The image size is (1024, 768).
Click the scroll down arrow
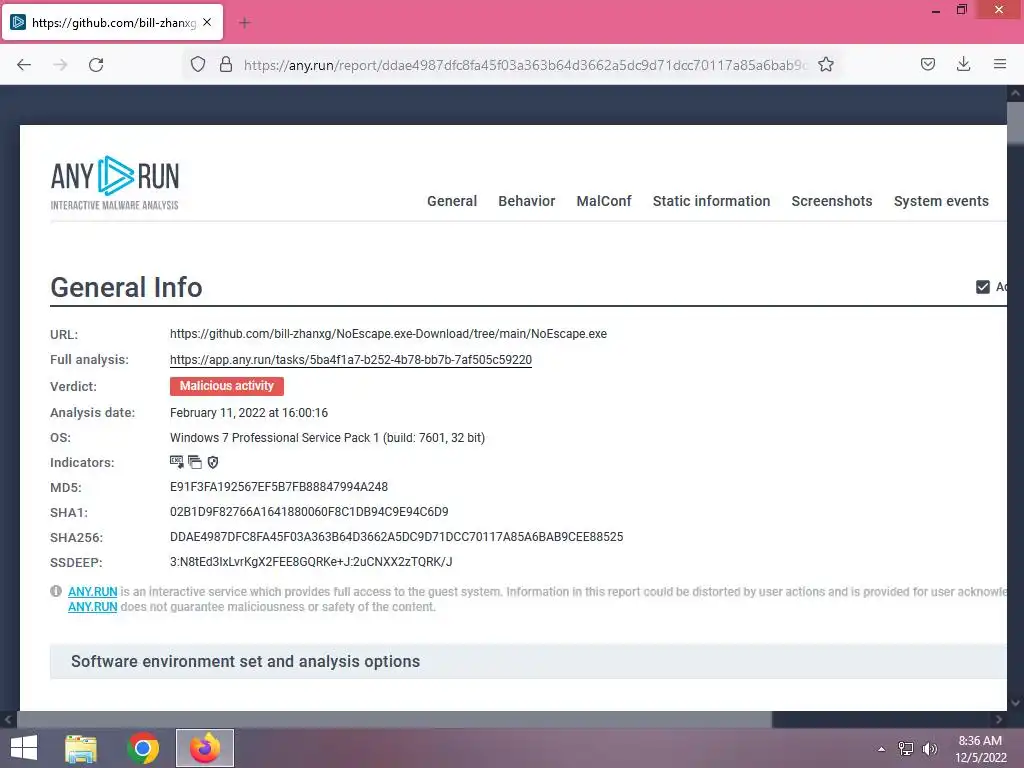click(1016, 703)
